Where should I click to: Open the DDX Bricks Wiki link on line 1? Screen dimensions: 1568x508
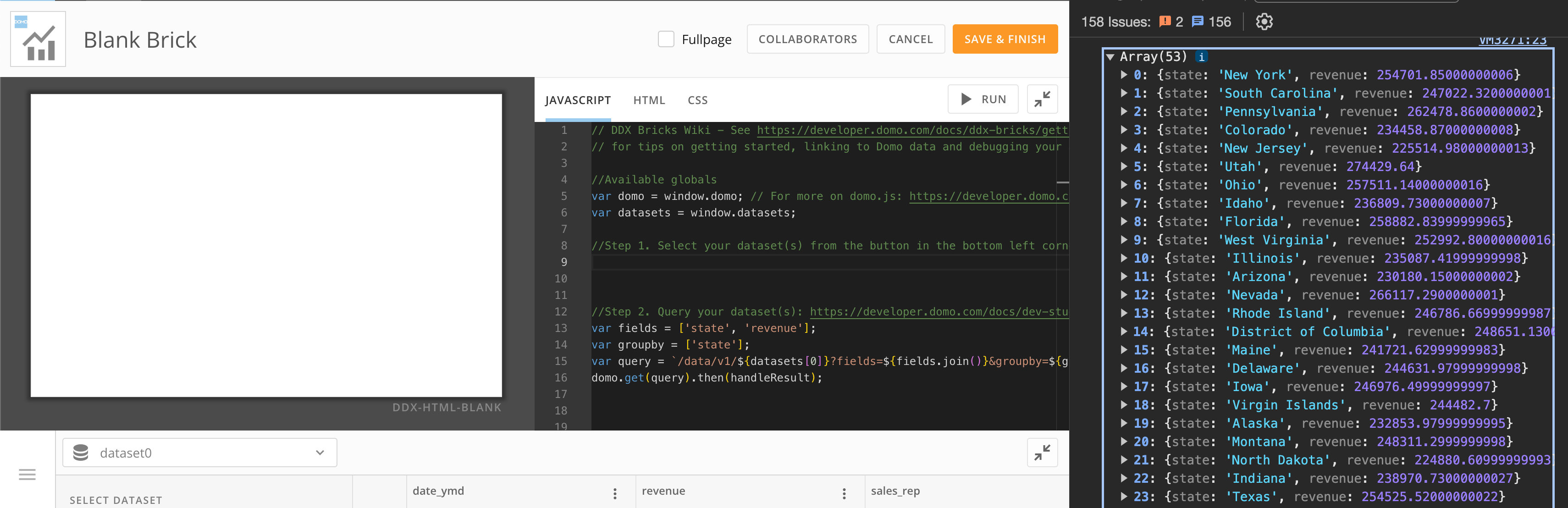(912, 130)
